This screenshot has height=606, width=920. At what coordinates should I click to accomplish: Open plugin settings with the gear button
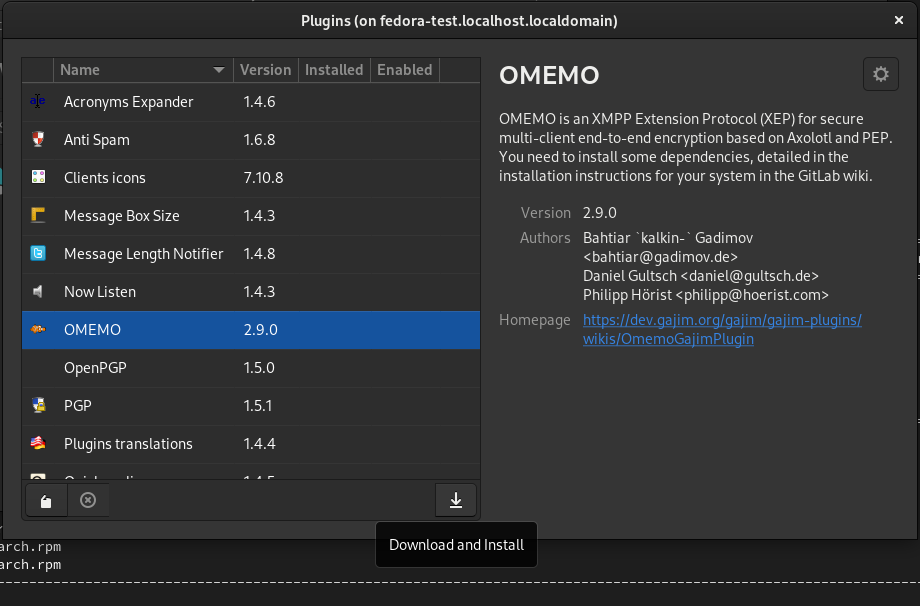click(x=880, y=74)
